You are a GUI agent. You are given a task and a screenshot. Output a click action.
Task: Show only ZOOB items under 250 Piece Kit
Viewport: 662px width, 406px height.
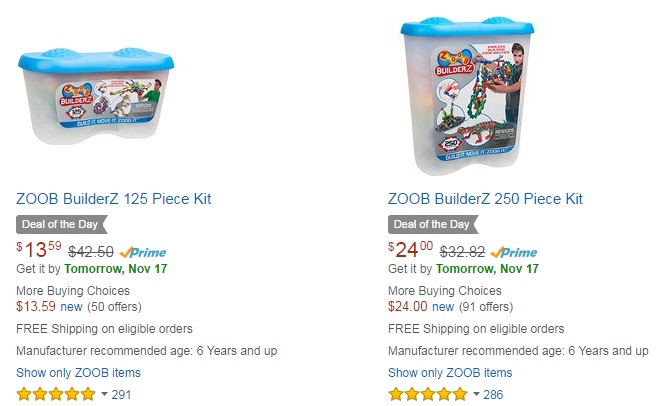(x=450, y=372)
